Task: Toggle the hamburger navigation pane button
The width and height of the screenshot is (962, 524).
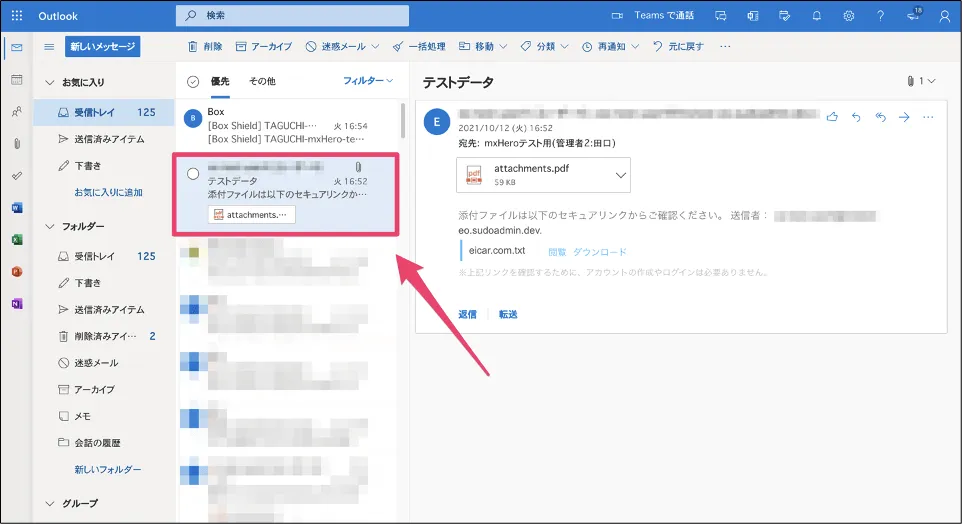Action: (x=49, y=47)
